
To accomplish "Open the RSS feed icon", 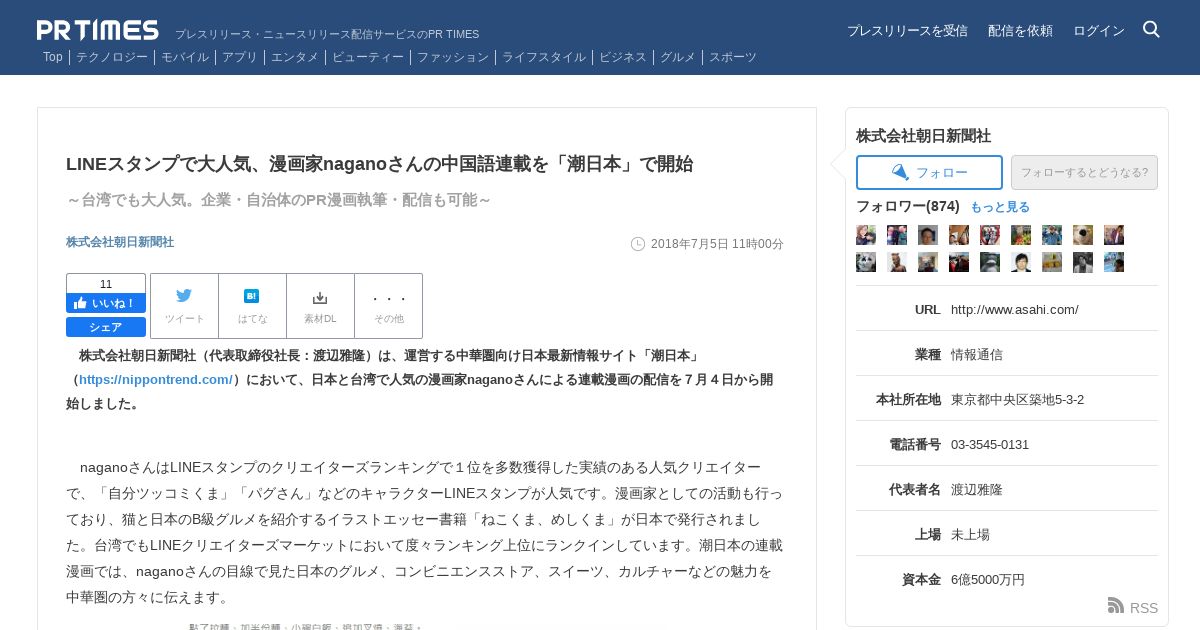I will click(1116, 606).
